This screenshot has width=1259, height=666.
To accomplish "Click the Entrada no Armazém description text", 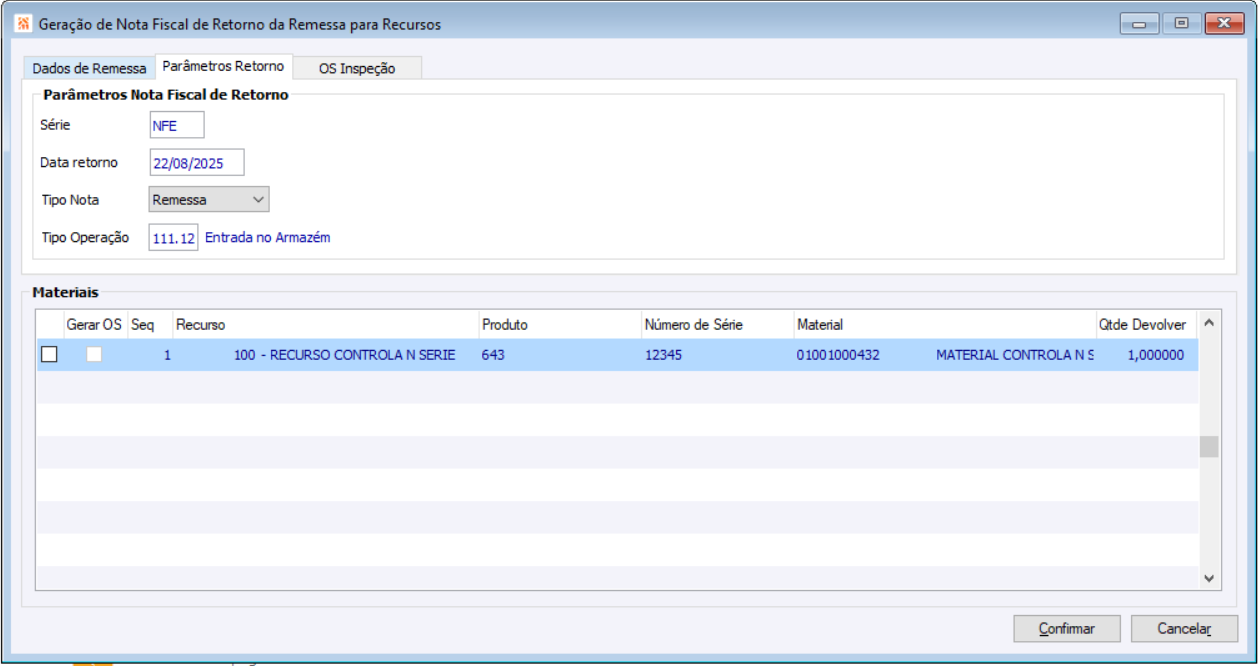I will tap(267, 238).
